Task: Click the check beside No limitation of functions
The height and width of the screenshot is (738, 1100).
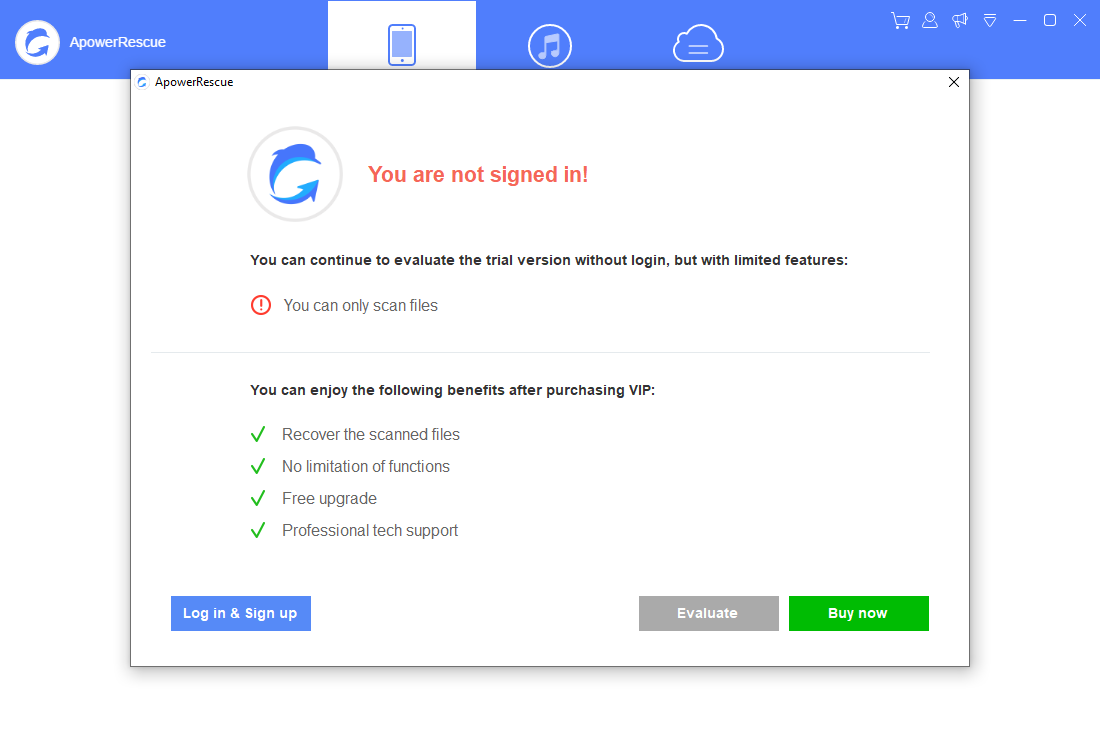Action: click(x=258, y=466)
